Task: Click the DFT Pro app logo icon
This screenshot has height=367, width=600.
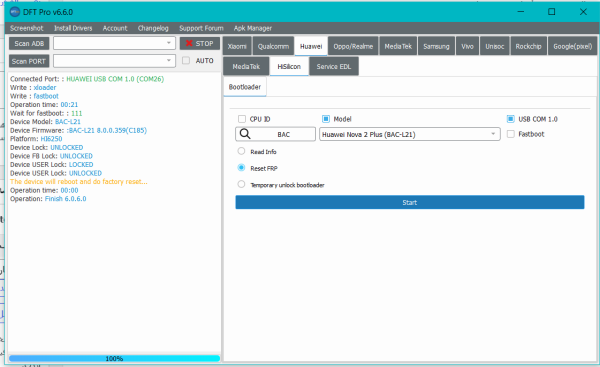Action: point(15,12)
